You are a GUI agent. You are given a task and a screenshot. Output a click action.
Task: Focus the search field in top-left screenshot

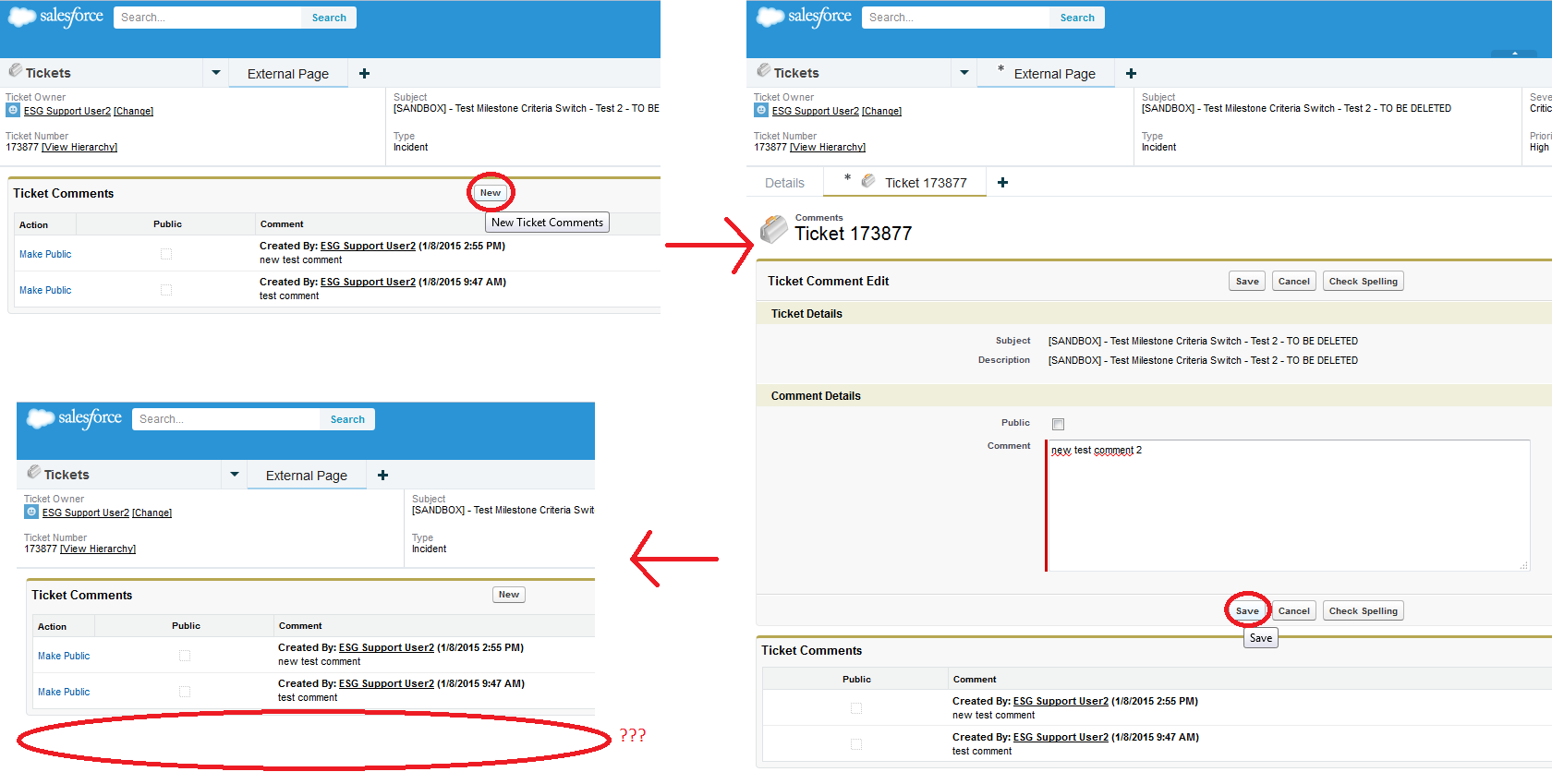208,18
